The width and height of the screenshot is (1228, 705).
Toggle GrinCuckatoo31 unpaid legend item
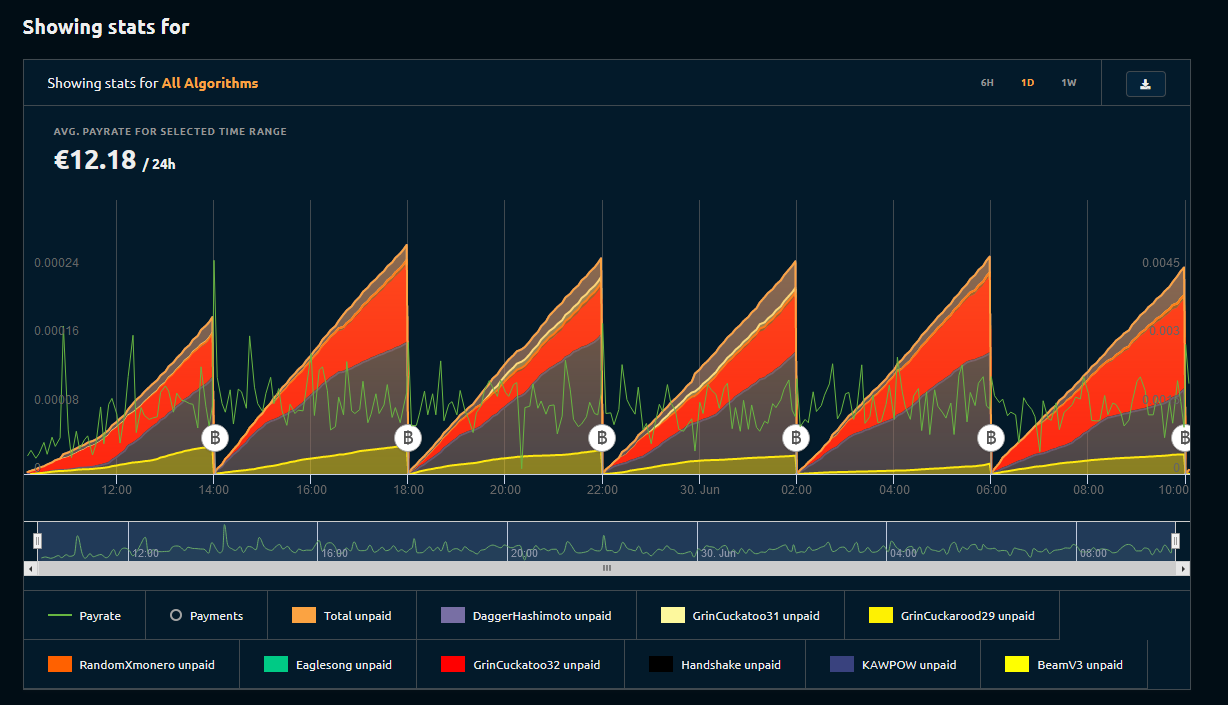[x=740, y=616]
